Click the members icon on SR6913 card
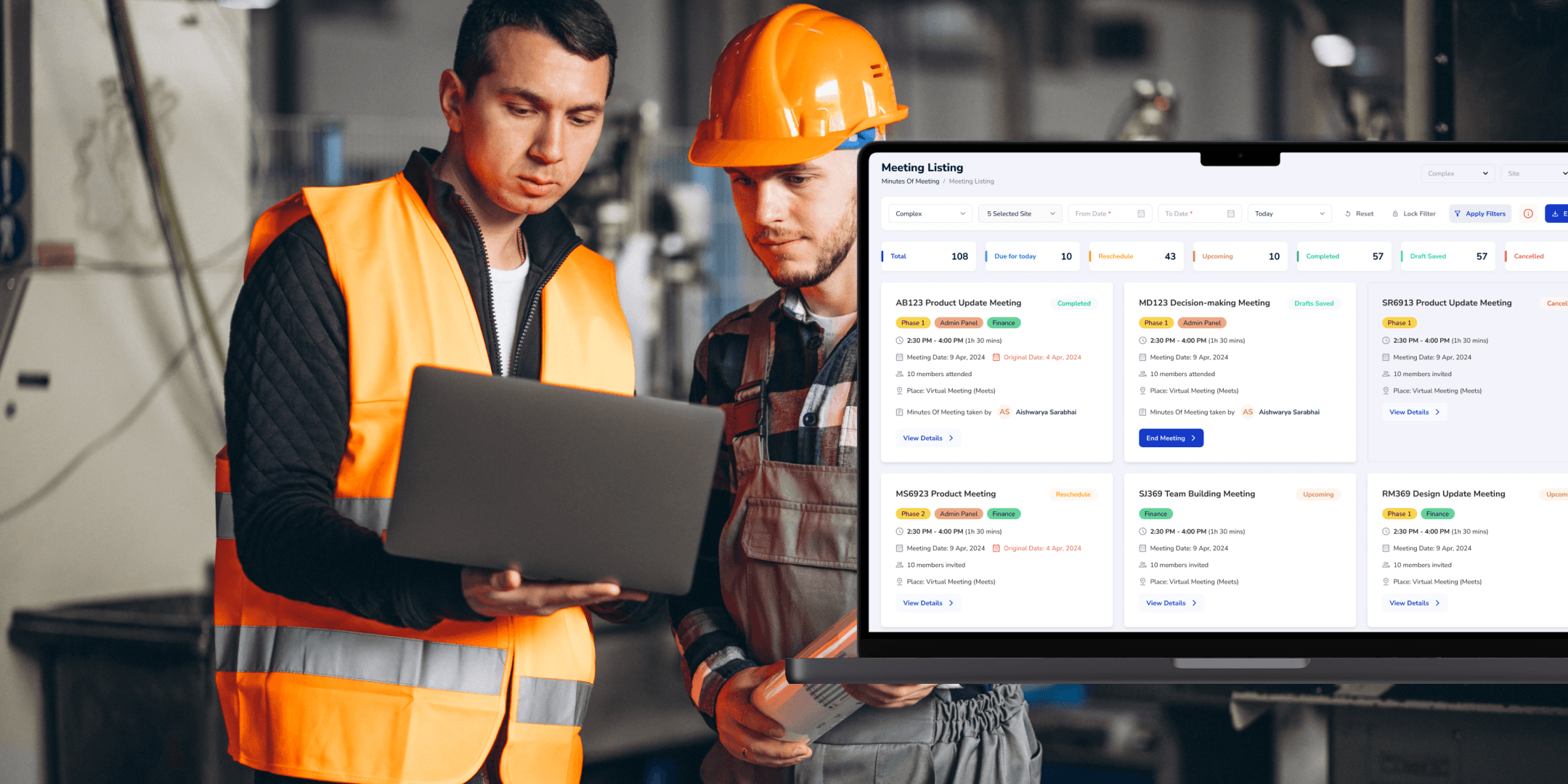 [x=1386, y=374]
